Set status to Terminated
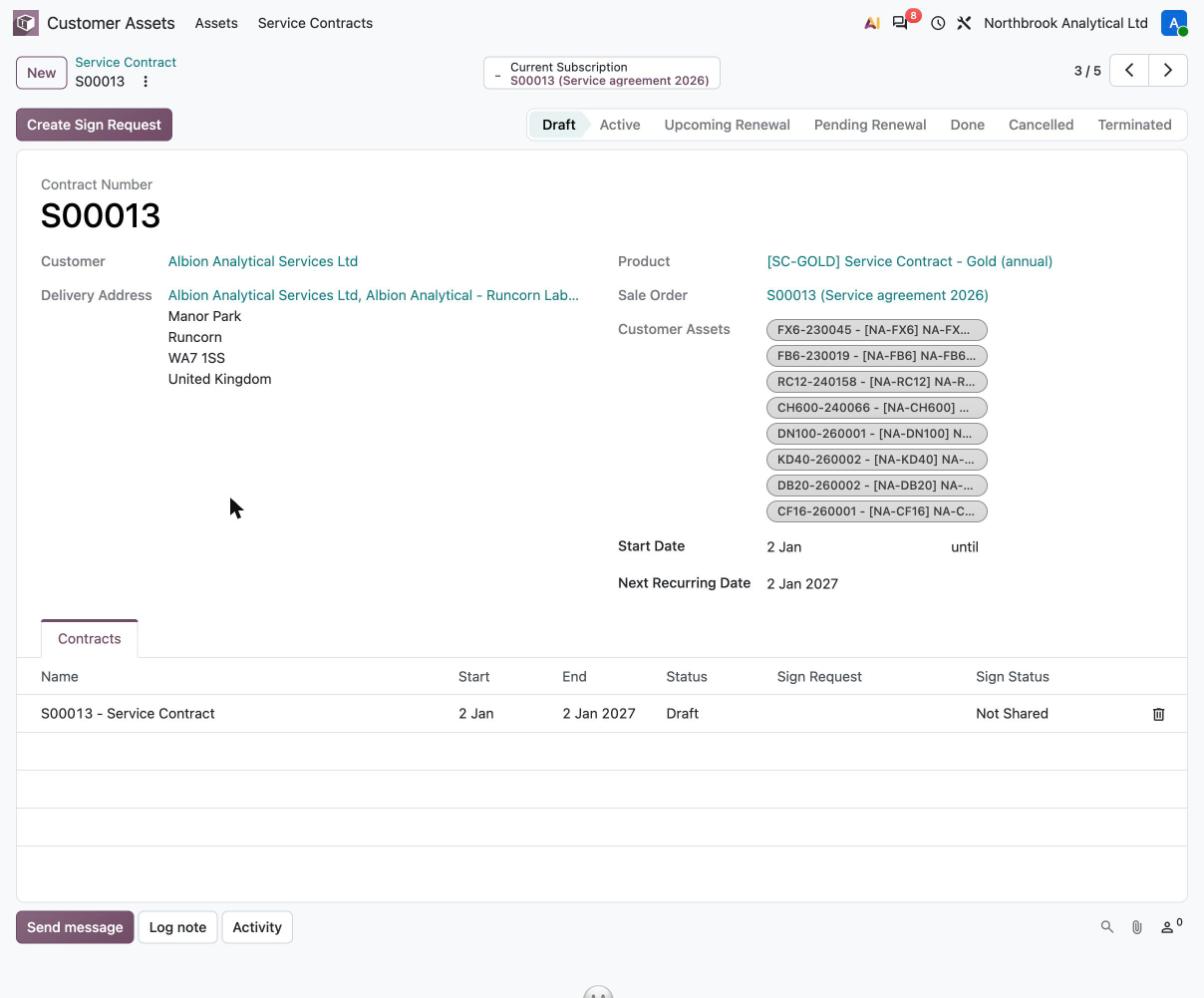 click(1134, 125)
